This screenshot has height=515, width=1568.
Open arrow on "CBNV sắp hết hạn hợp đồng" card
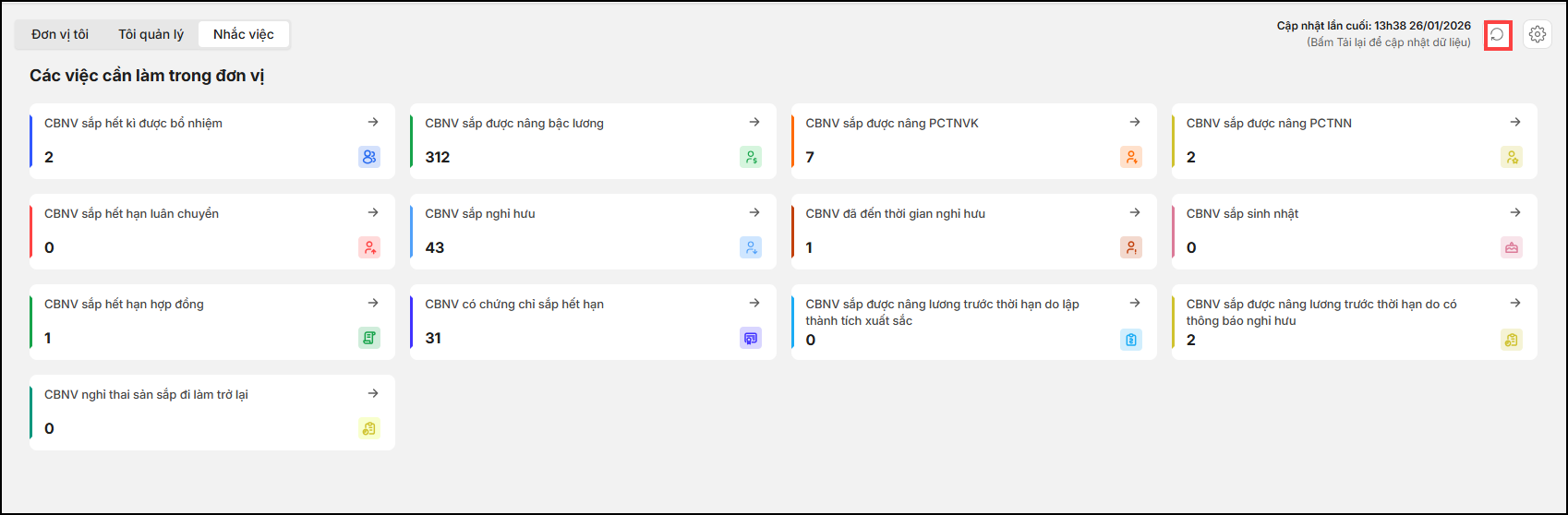[373, 303]
